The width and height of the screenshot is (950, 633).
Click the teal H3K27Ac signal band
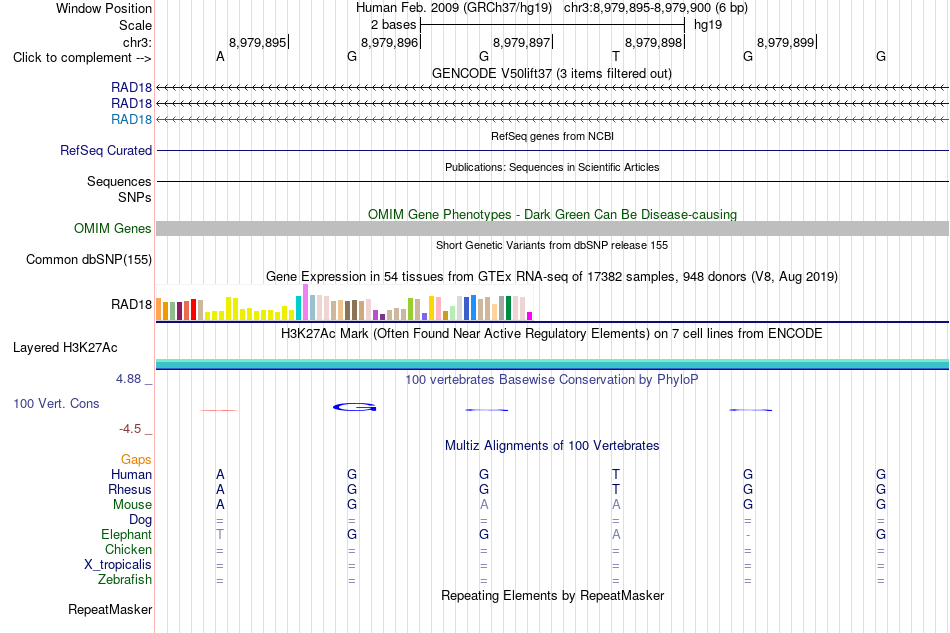pyautogui.click(x=552, y=364)
